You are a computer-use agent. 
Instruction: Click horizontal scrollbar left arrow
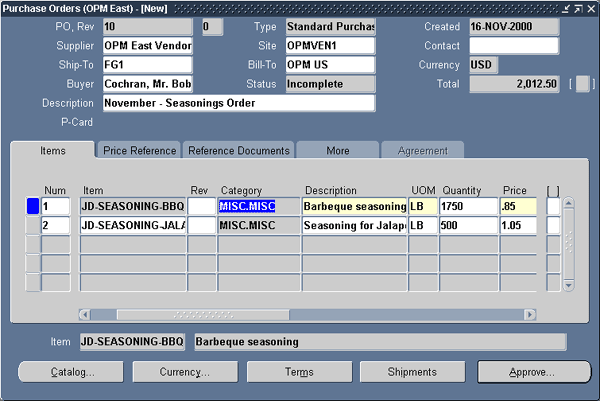[x=85, y=315]
